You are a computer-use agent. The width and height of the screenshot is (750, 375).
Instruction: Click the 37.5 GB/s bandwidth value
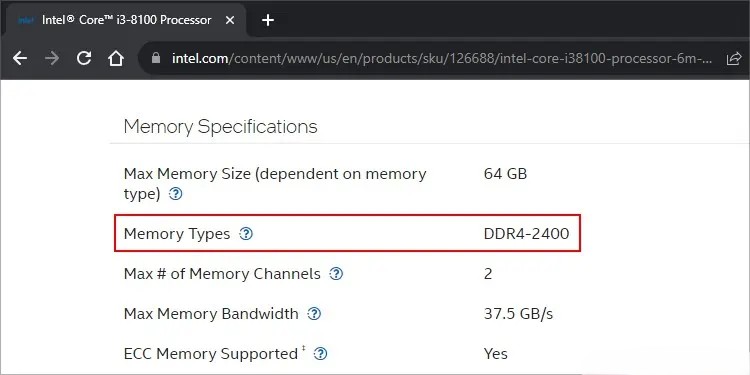(518, 314)
